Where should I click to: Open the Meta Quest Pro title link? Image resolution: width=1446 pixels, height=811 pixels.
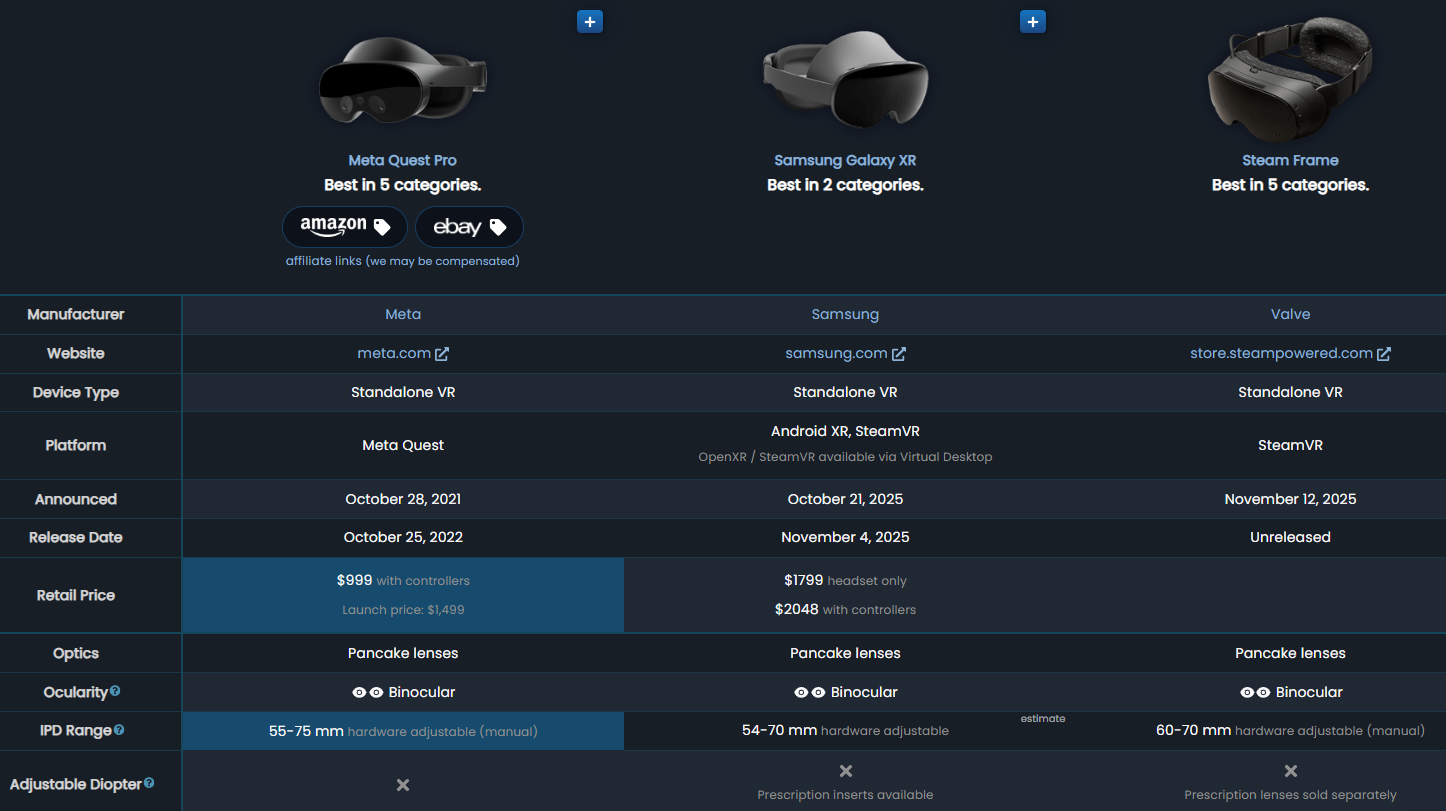(403, 160)
